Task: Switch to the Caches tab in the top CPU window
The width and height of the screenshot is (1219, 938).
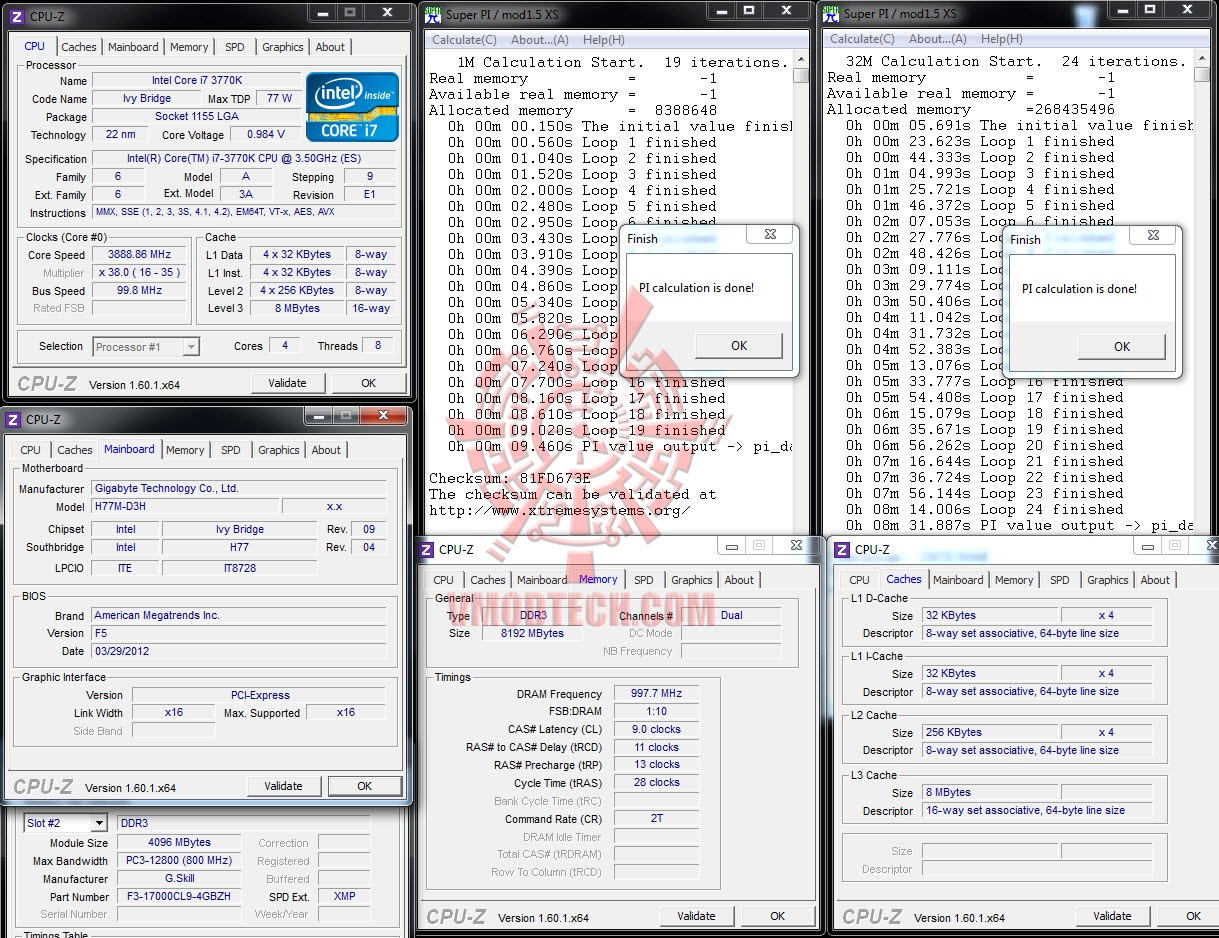Action: click(79, 47)
